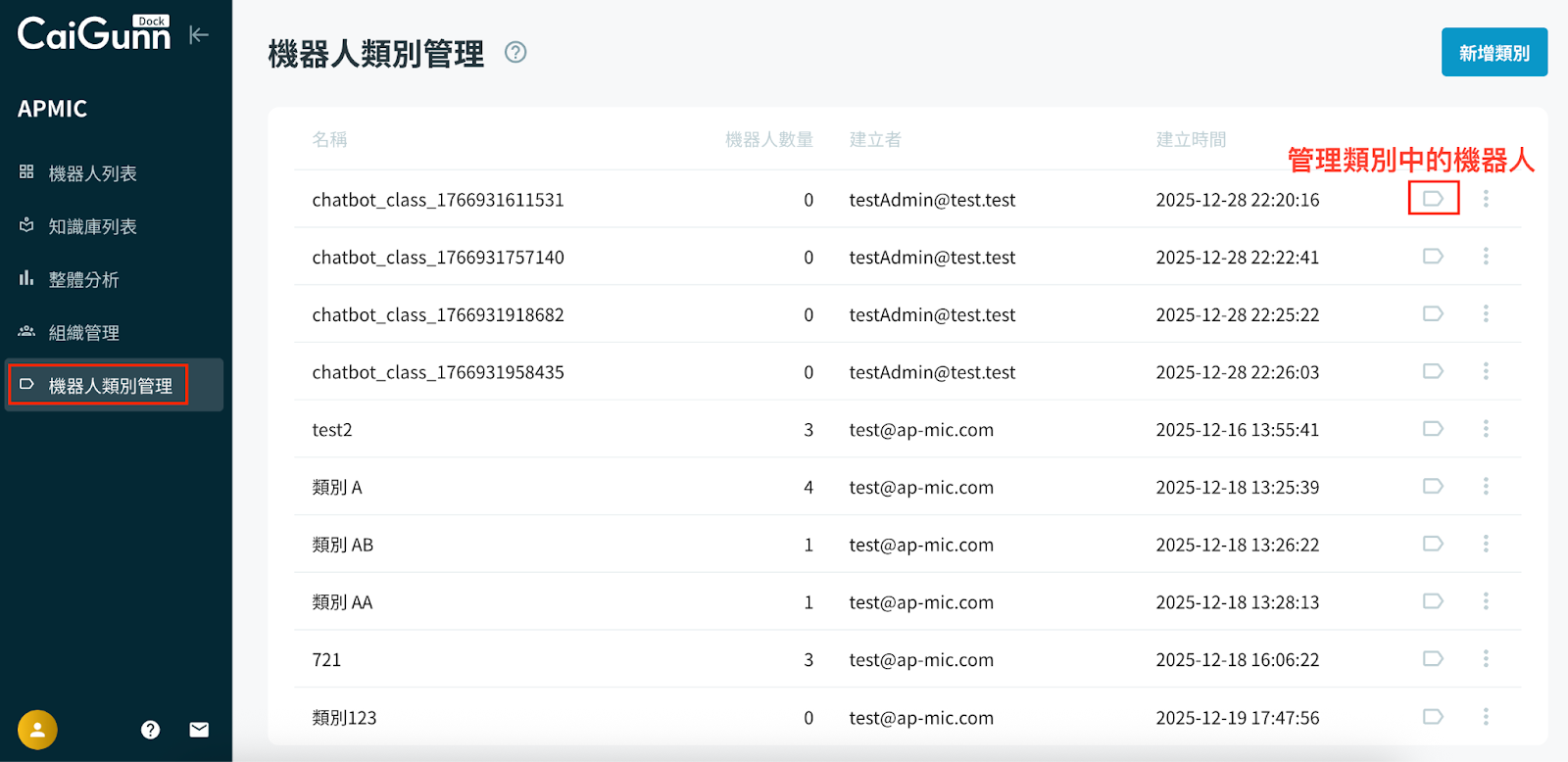This screenshot has height=762, width=1568.
Task: Click the 新增類別 button
Action: [x=1494, y=53]
